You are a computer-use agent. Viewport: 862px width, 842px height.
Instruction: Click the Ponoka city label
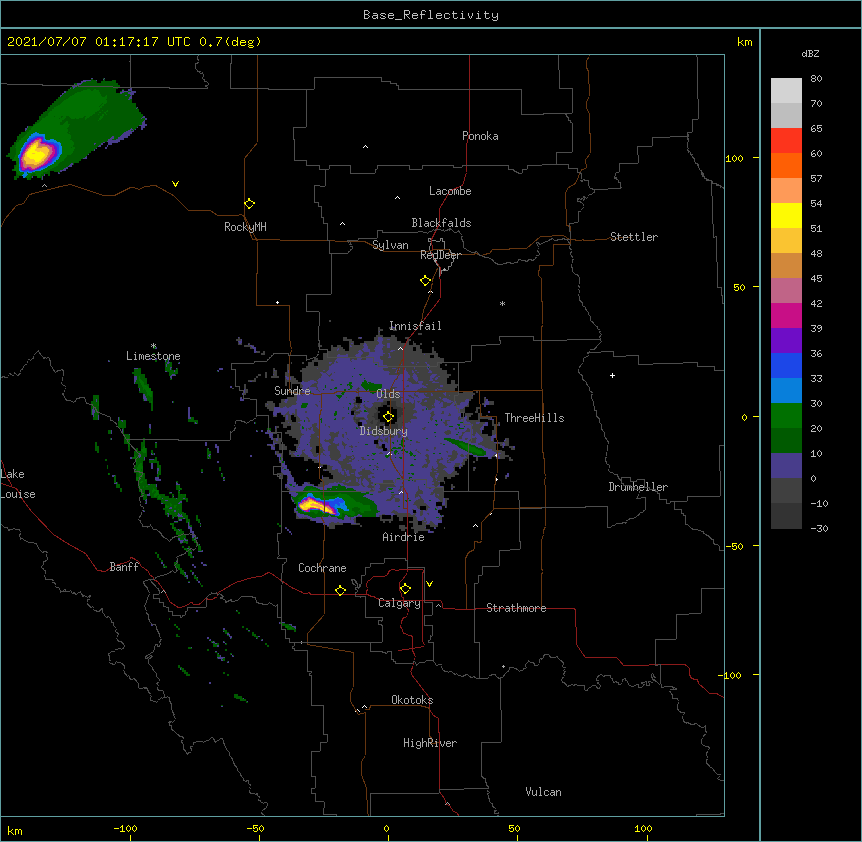[480, 136]
